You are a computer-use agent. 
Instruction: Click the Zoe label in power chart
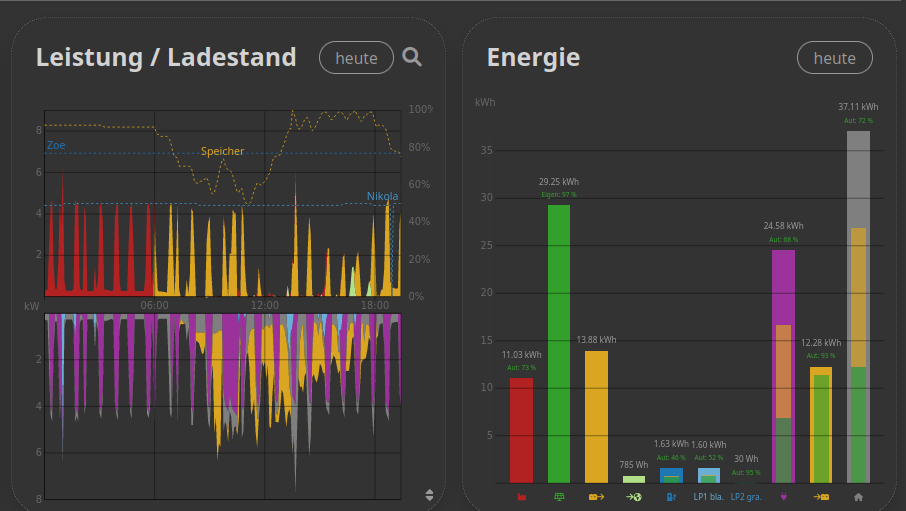pos(56,145)
